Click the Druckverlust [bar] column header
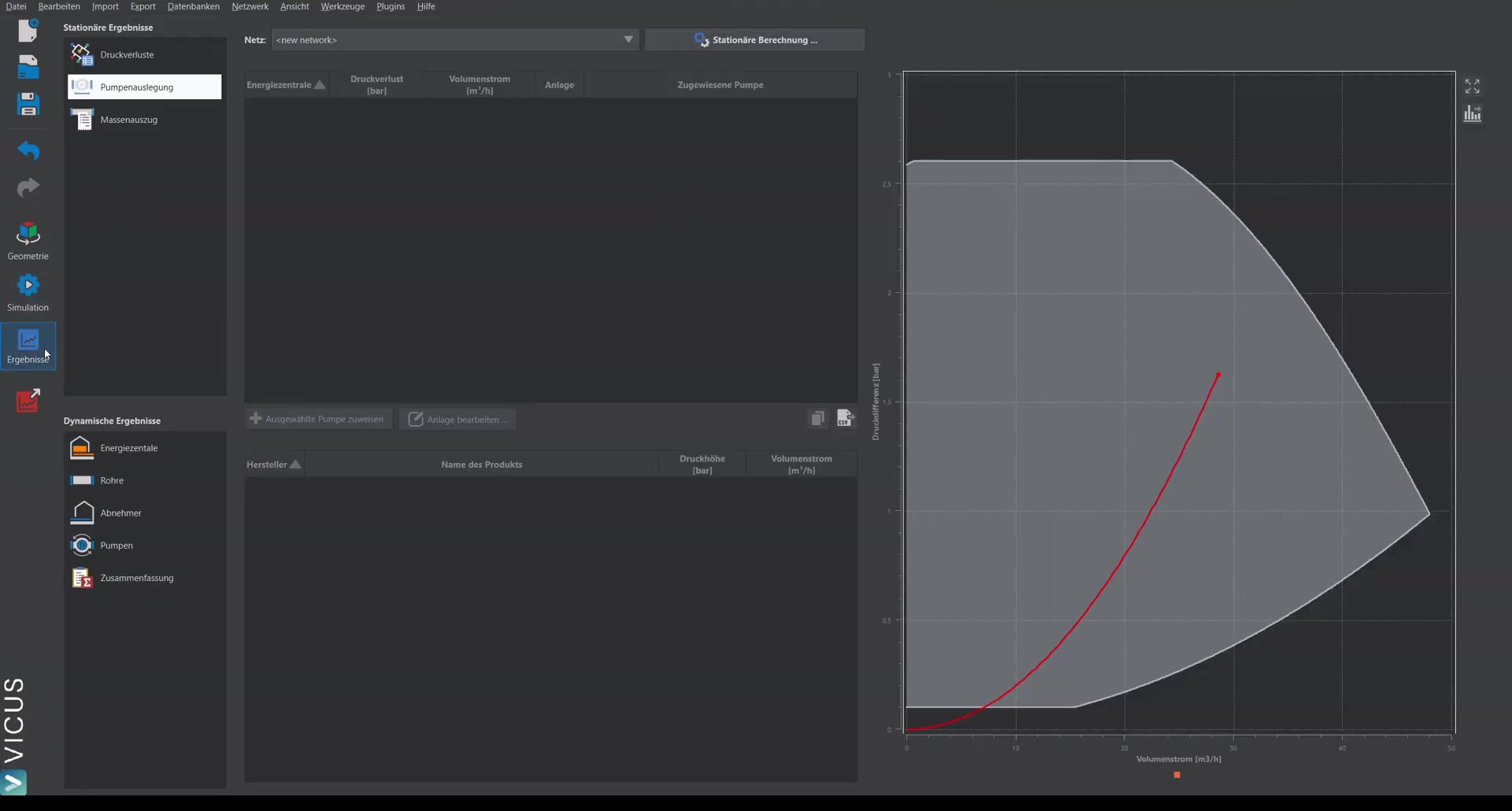Viewport: 1512px width, 811px height. [376, 85]
